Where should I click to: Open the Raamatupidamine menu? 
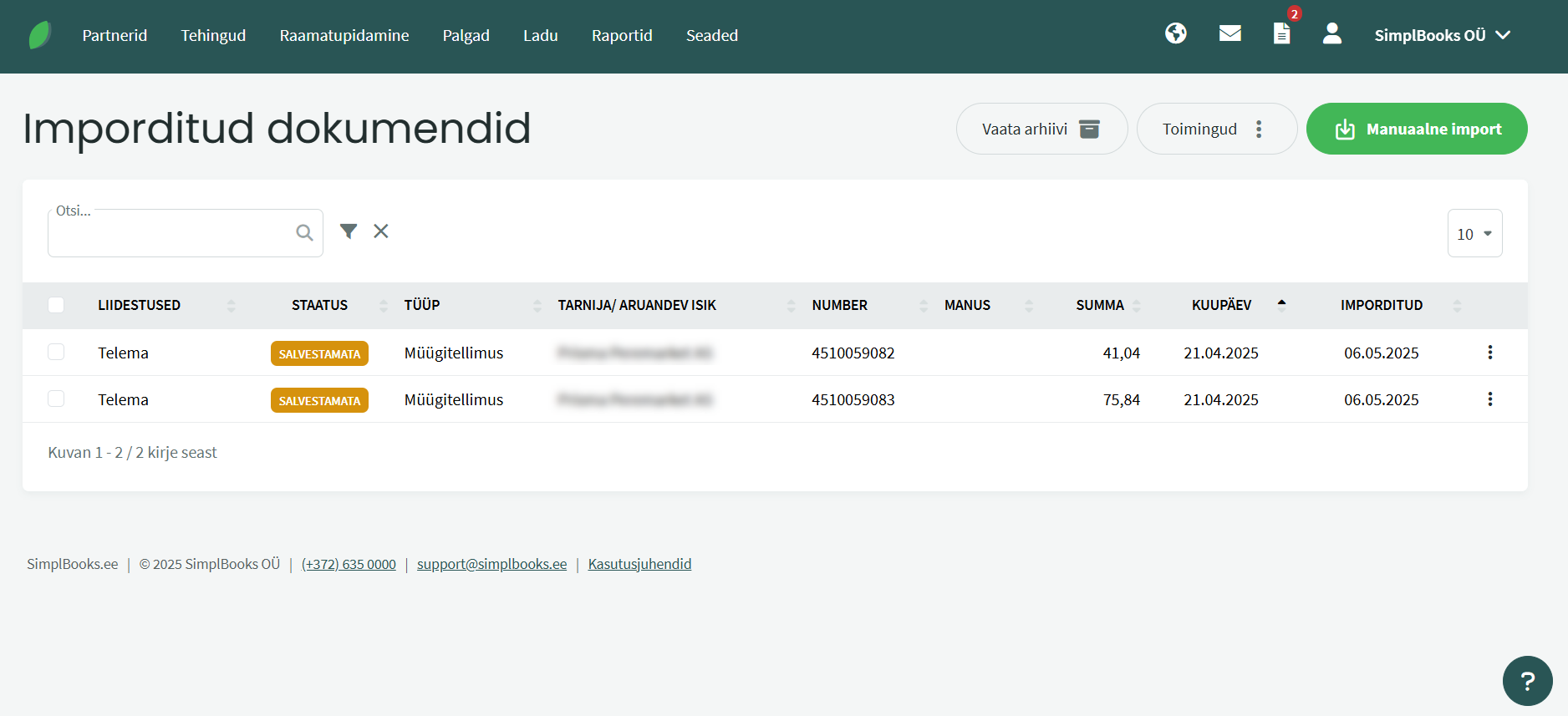click(x=344, y=35)
